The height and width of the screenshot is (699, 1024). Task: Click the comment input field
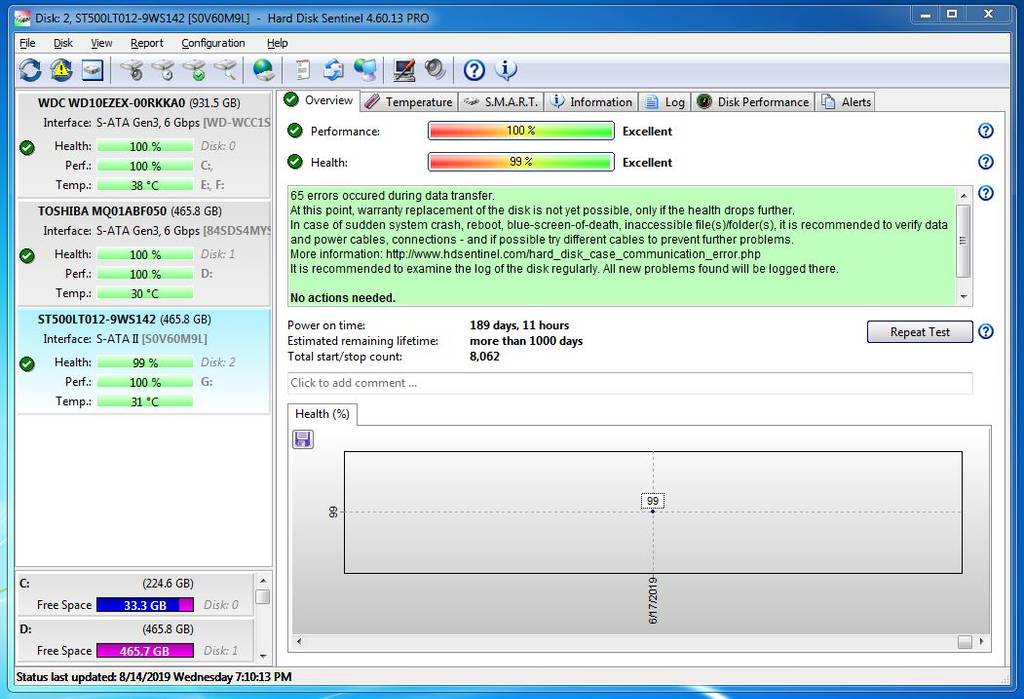(x=629, y=383)
